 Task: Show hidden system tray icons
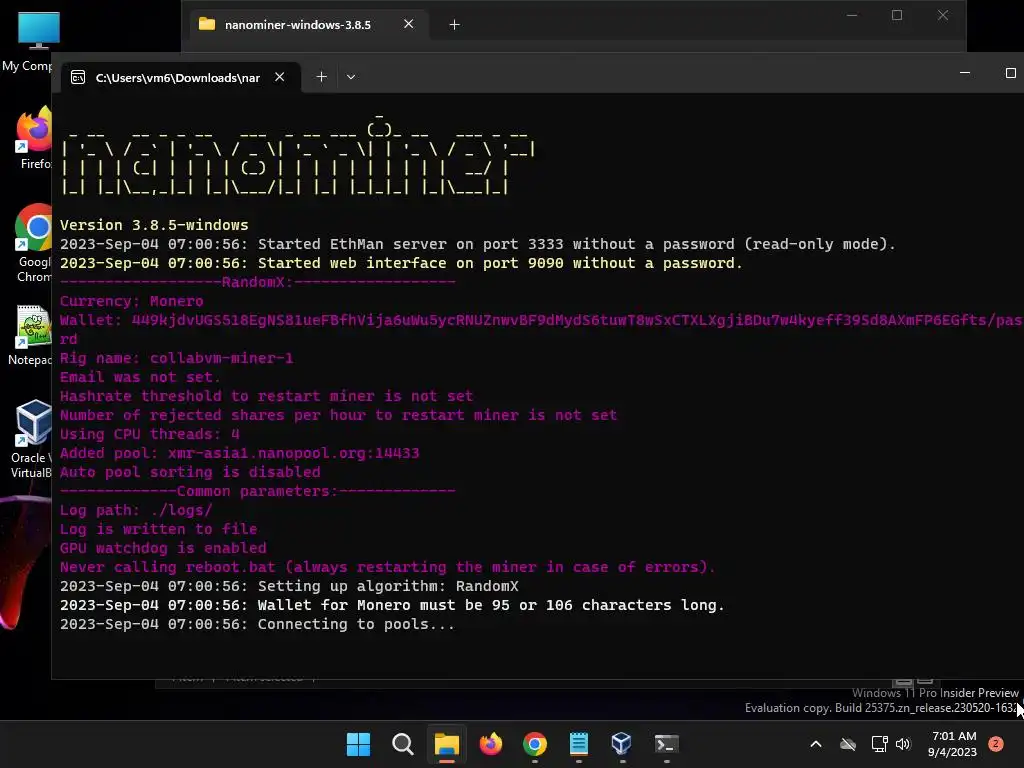click(816, 744)
